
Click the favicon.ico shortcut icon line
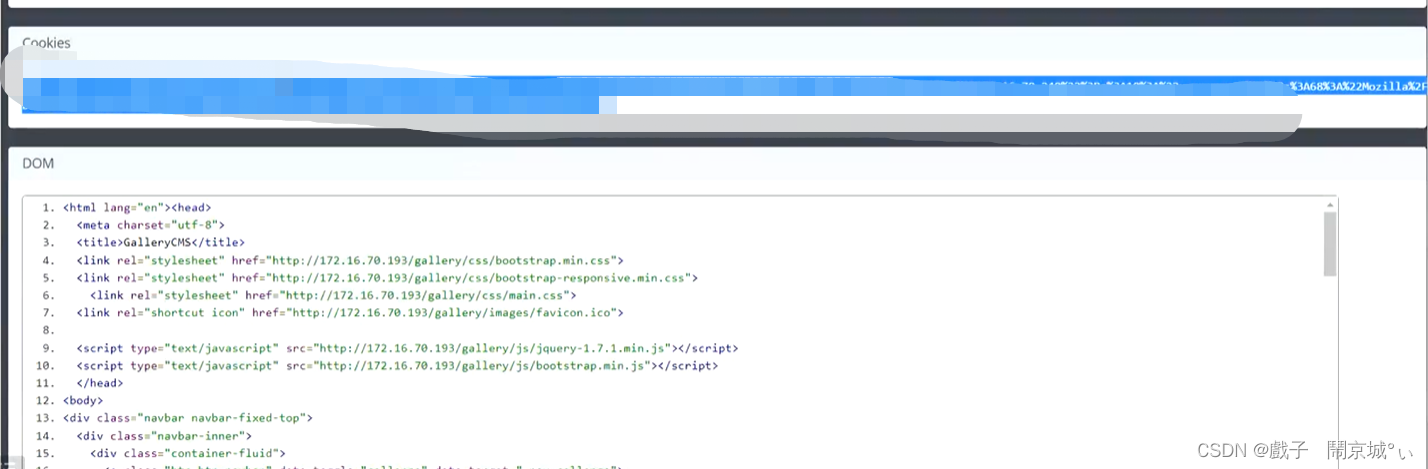point(350,313)
